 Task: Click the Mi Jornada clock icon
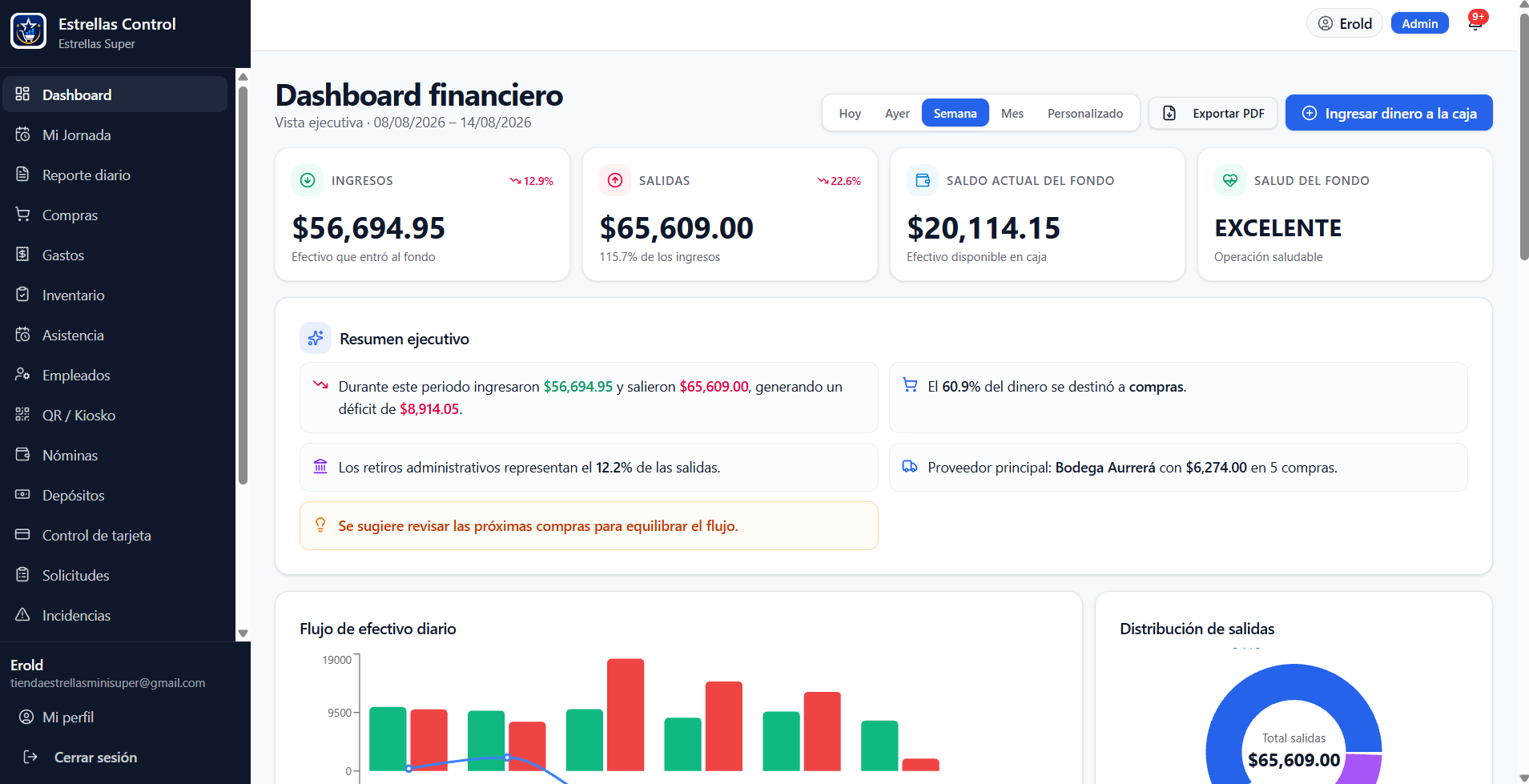click(22, 134)
